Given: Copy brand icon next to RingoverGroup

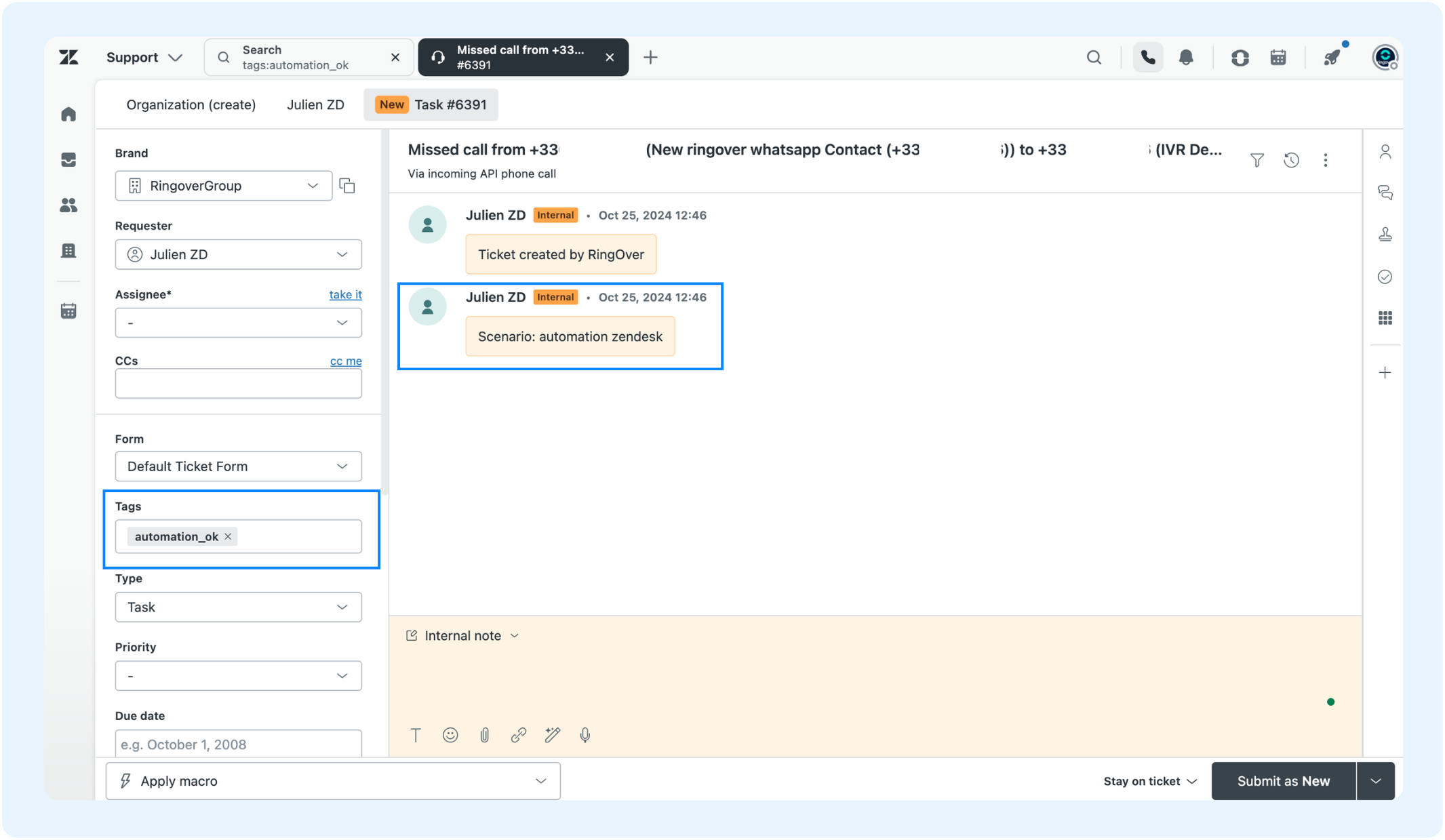Looking at the screenshot, I should pyautogui.click(x=347, y=186).
